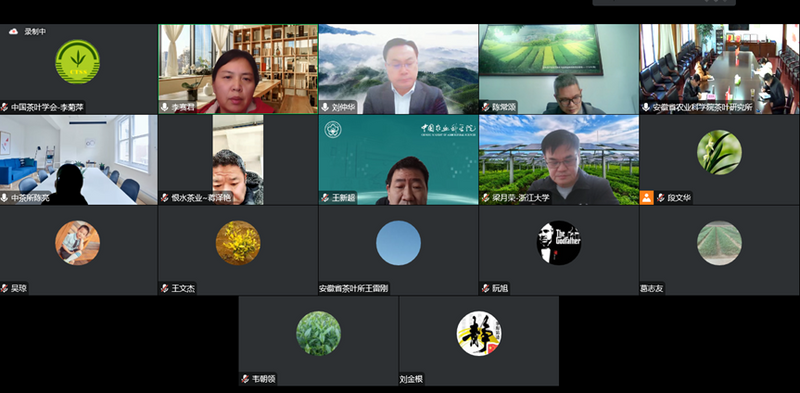Click the muted mic icon next to 段文华
This screenshot has height=393, width=800.
tap(661, 198)
